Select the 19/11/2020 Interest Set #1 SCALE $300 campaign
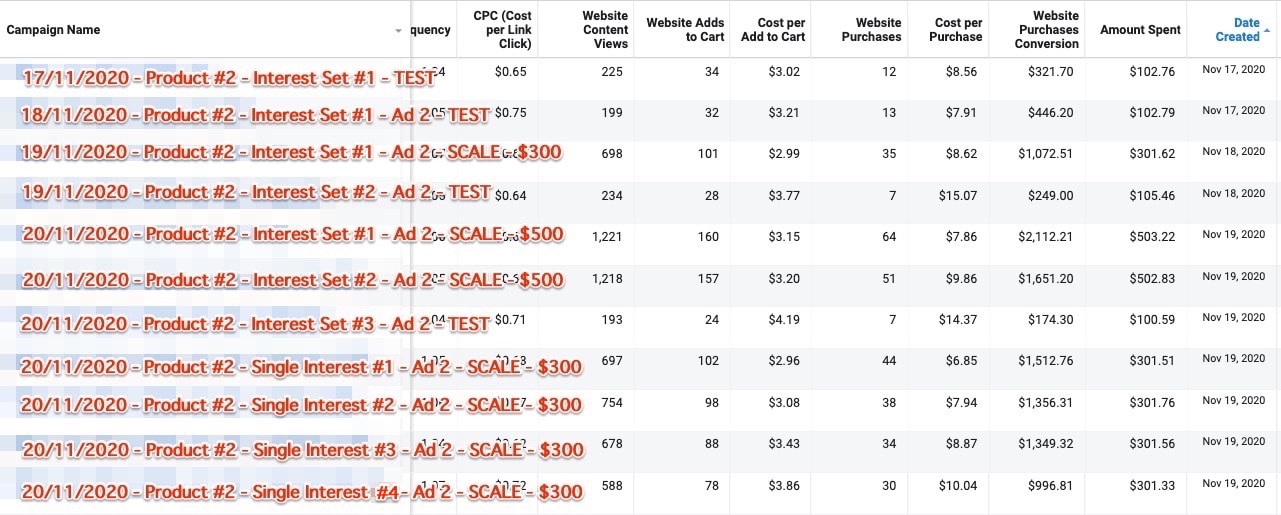The height and width of the screenshot is (515, 1281). (291, 152)
